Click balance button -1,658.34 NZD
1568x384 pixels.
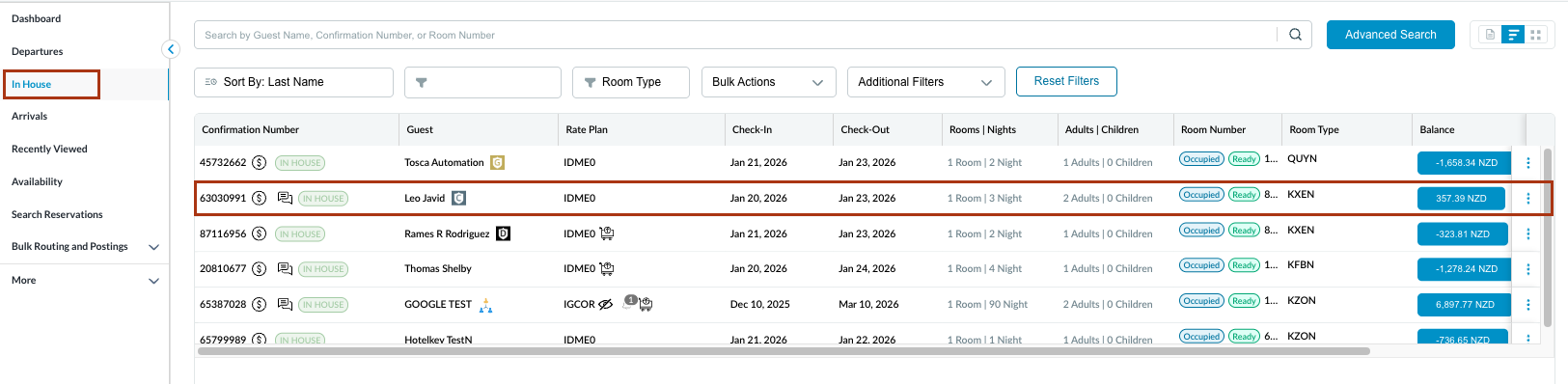coord(1466,163)
